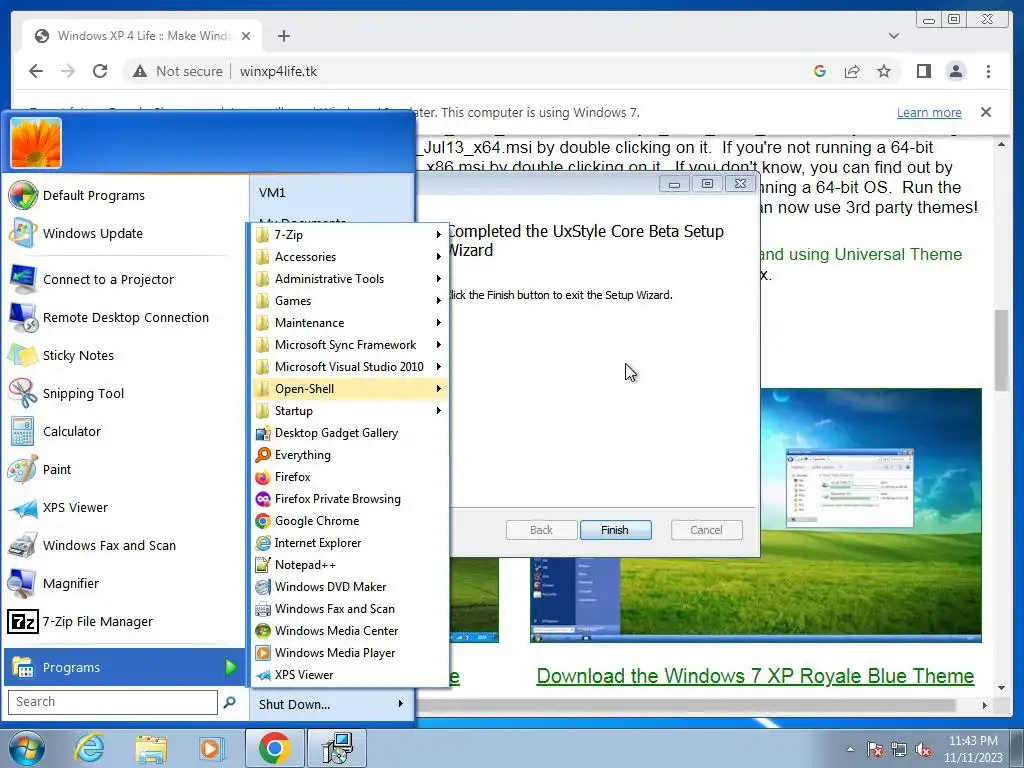Click Chrome back navigation arrow

pyautogui.click(x=36, y=71)
